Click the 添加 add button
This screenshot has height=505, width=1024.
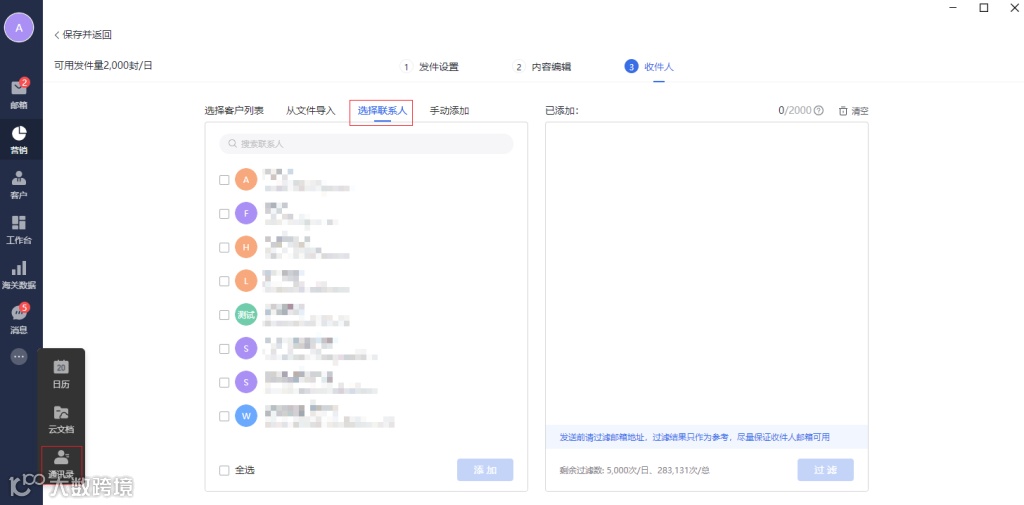[485, 470]
